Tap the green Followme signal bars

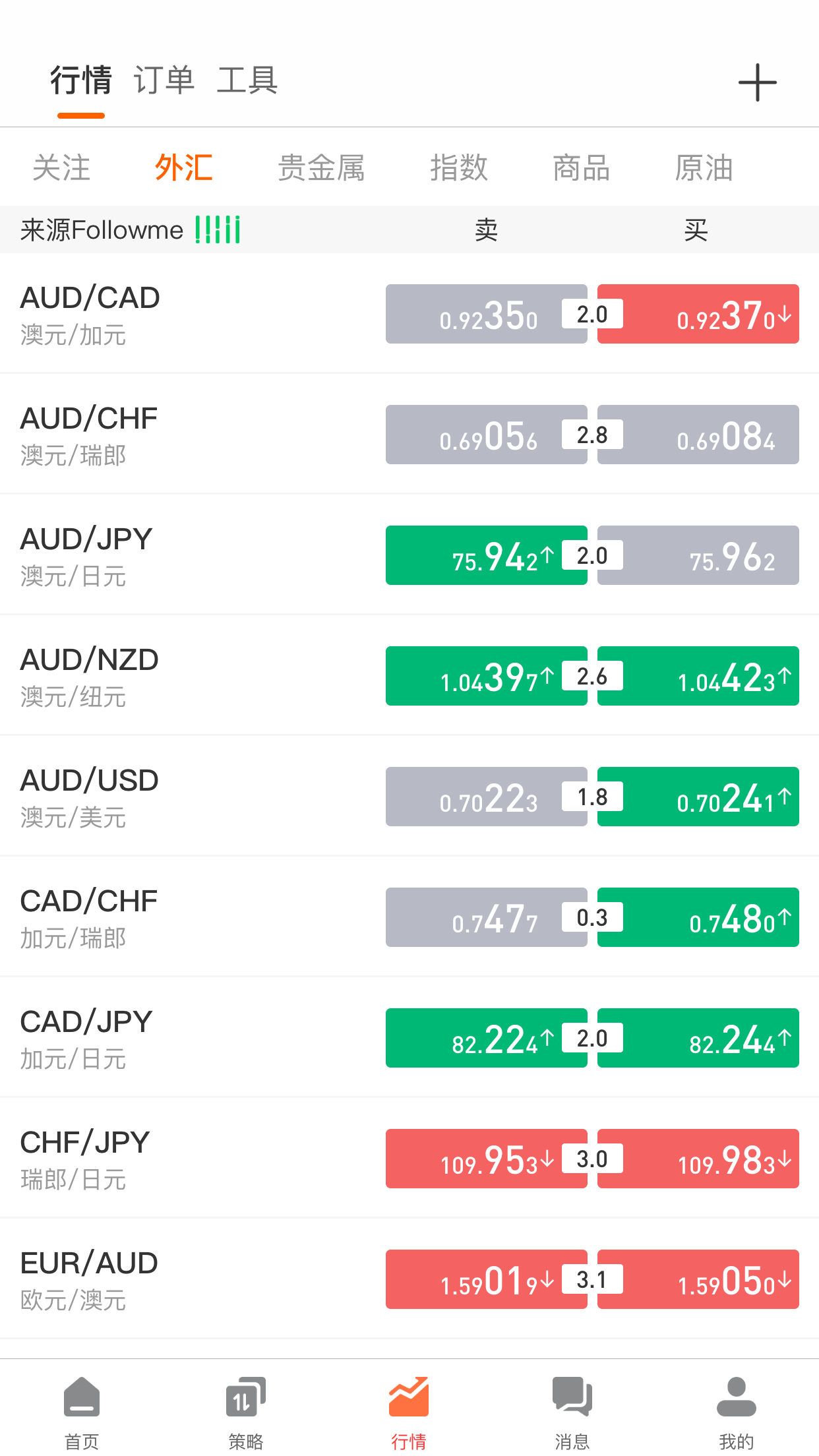[x=218, y=230]
